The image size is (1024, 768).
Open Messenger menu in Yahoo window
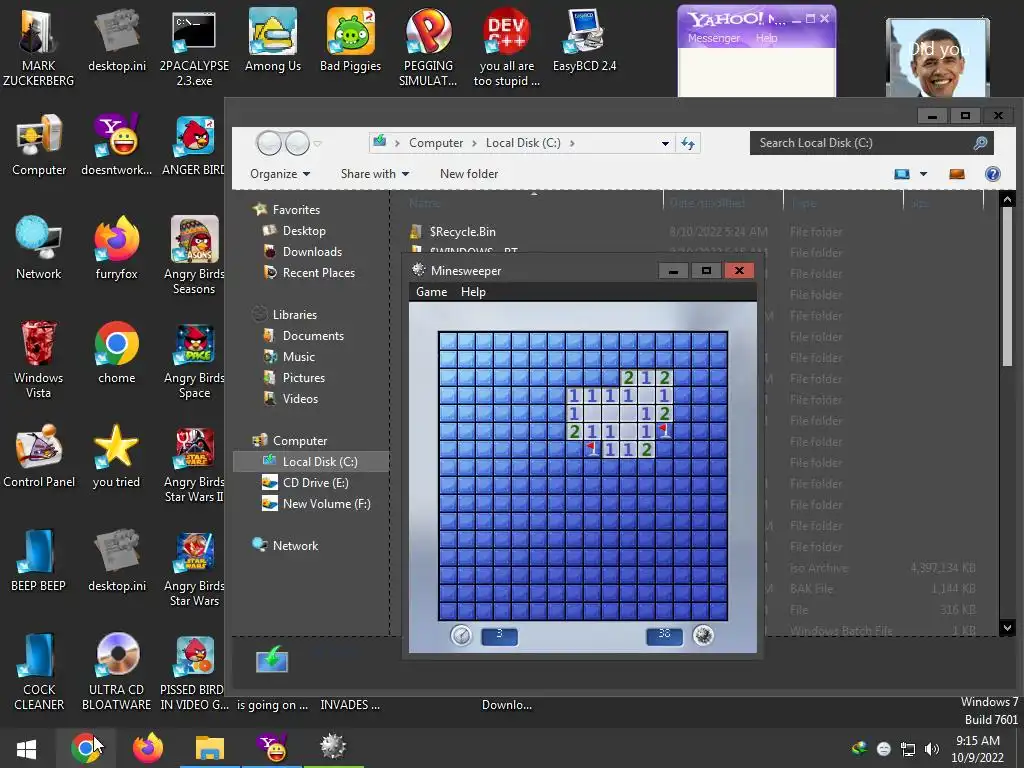click(713, 38)
